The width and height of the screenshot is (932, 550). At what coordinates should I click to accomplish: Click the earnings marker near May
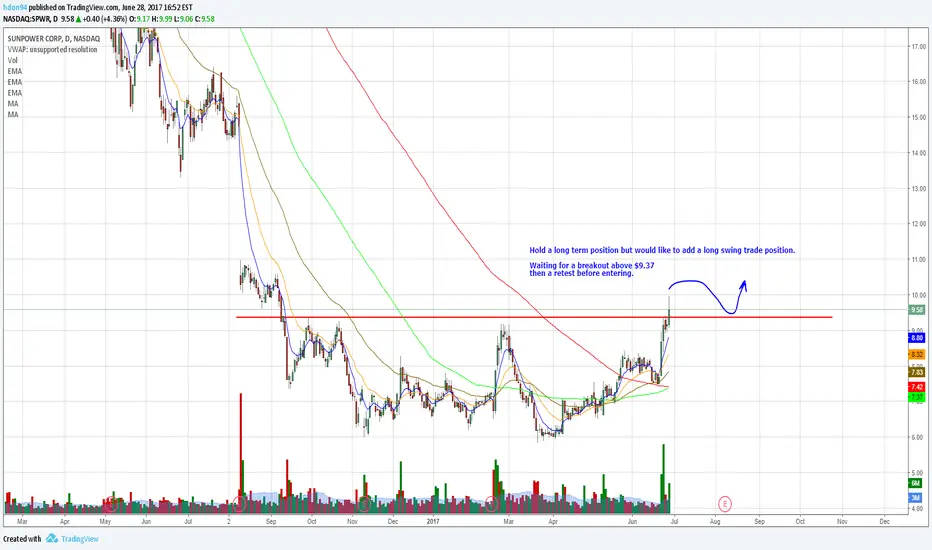point(111,504)
